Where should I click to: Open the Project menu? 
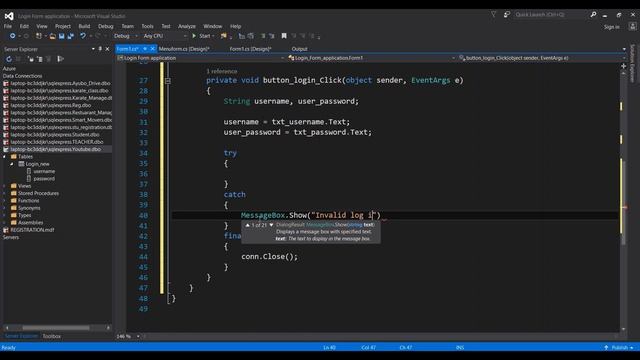63,26
